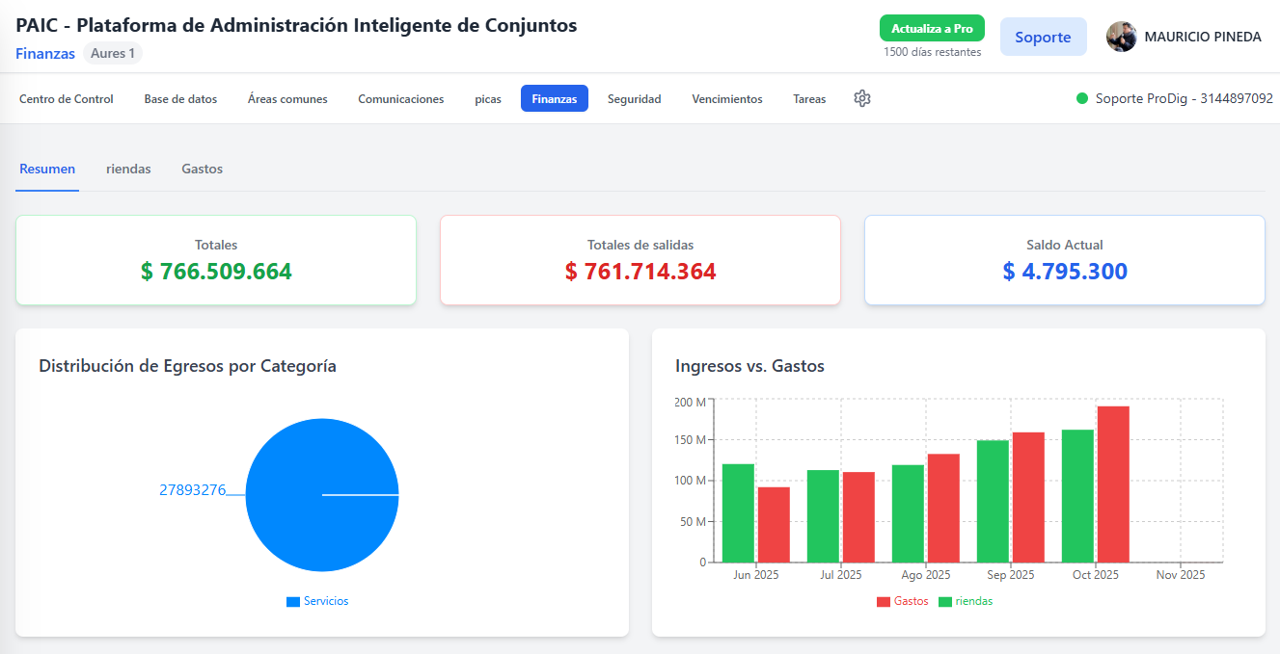1280x654 pixels.
Task: Click Mauricio Pineda's profile avatar
Action: 1121,37
